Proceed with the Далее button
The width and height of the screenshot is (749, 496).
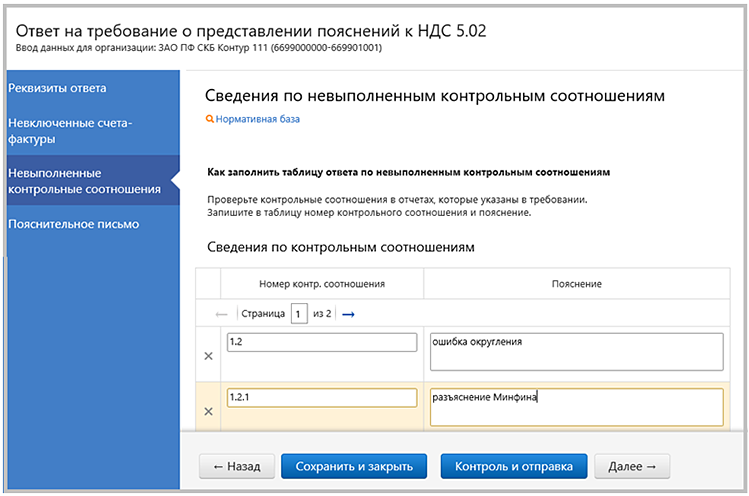[632, 466]
